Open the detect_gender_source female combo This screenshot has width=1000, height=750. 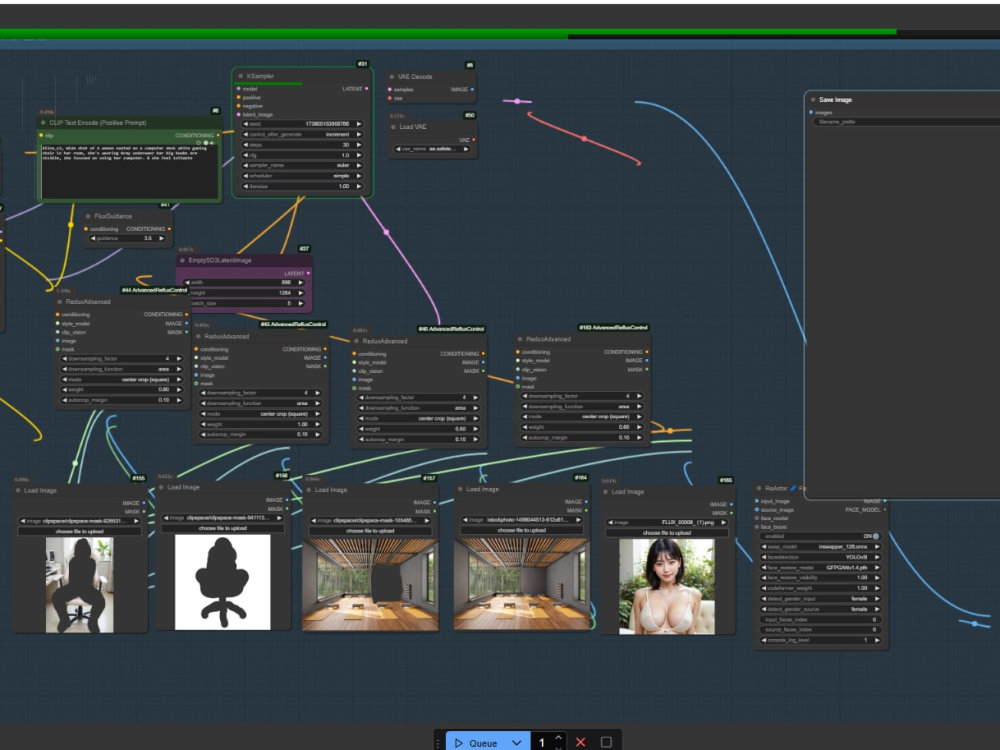[x=820, y=609]
